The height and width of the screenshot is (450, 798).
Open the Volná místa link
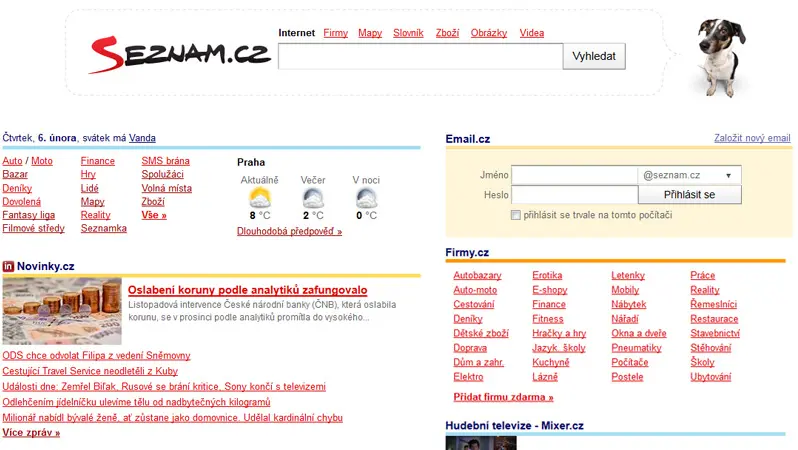(x=166, y=188)
